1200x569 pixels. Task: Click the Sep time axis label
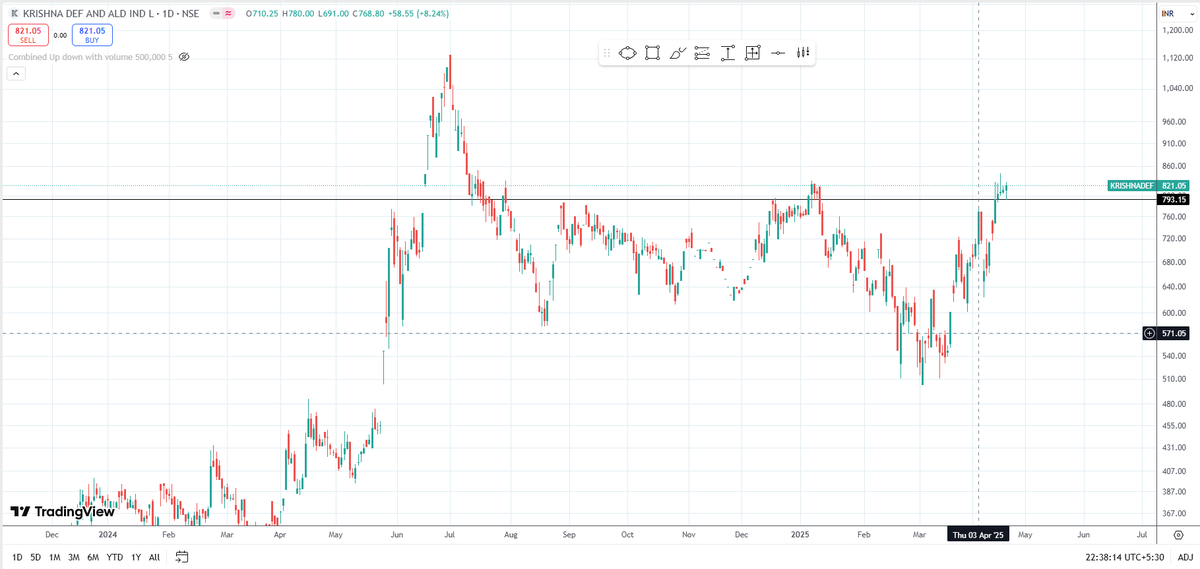568,535
